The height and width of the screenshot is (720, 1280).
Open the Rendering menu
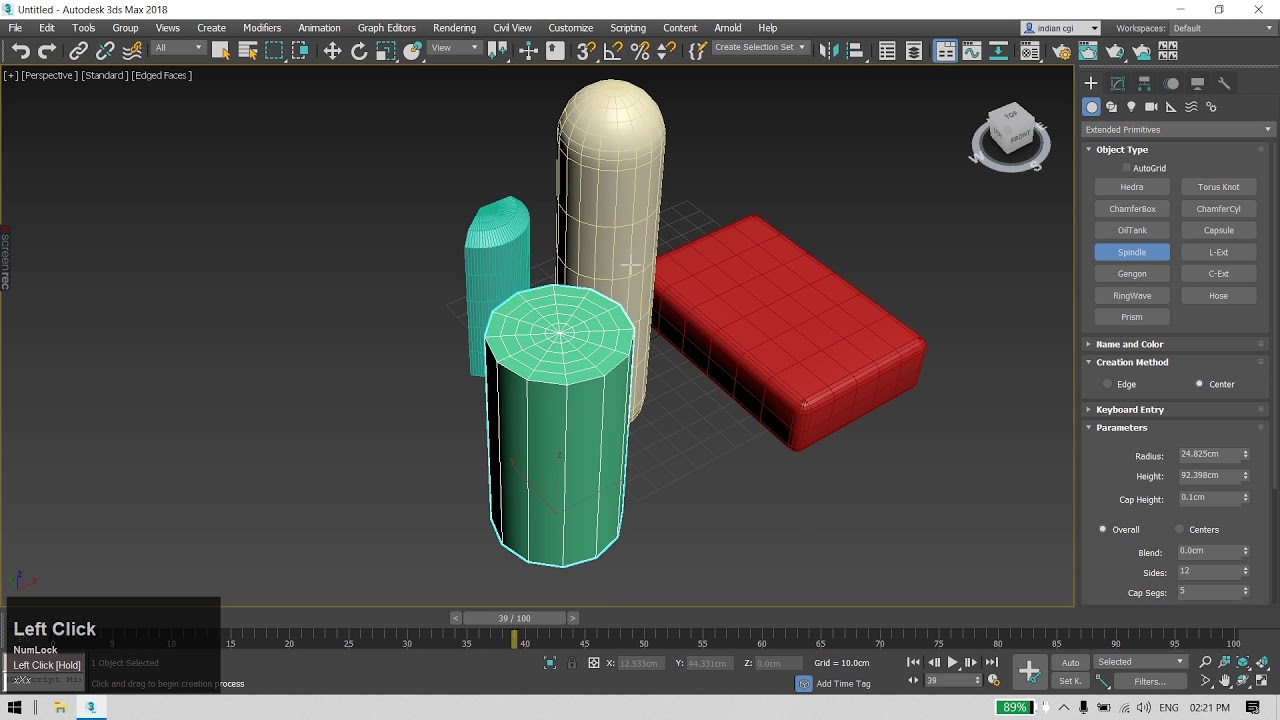click(454, 28)
